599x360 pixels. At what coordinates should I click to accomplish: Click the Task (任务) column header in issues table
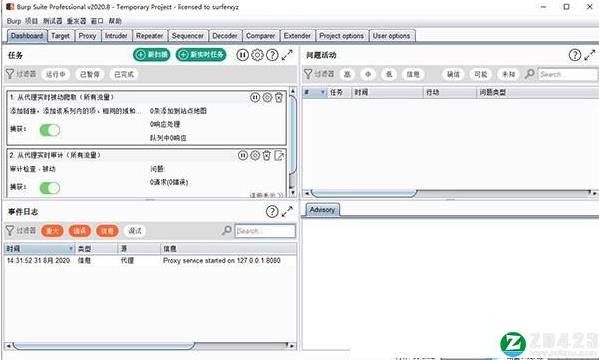[339, 92]
